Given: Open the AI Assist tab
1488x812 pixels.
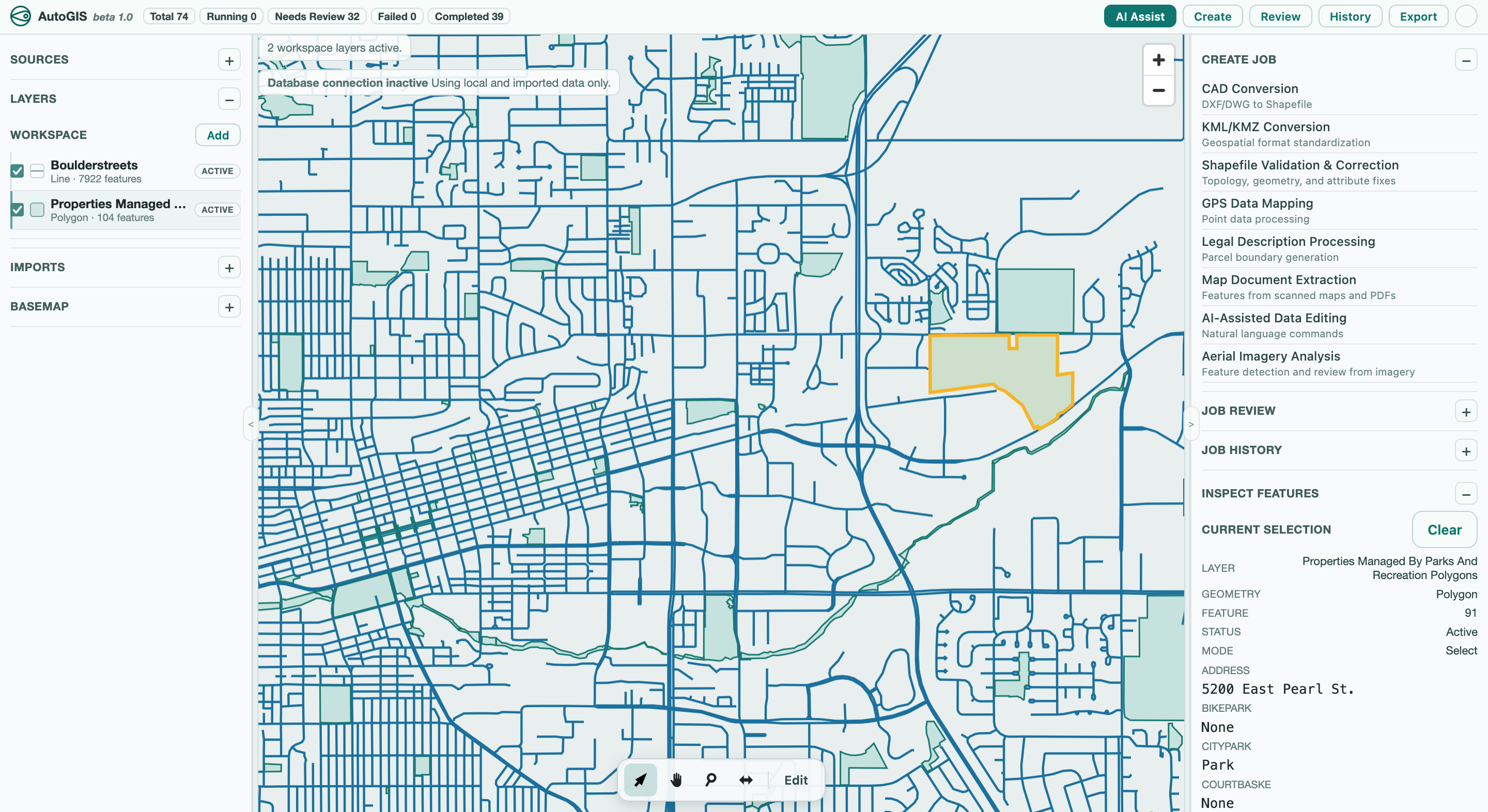Looking at the screenshot, I should pyautogui.click(x=1139, y=16).
